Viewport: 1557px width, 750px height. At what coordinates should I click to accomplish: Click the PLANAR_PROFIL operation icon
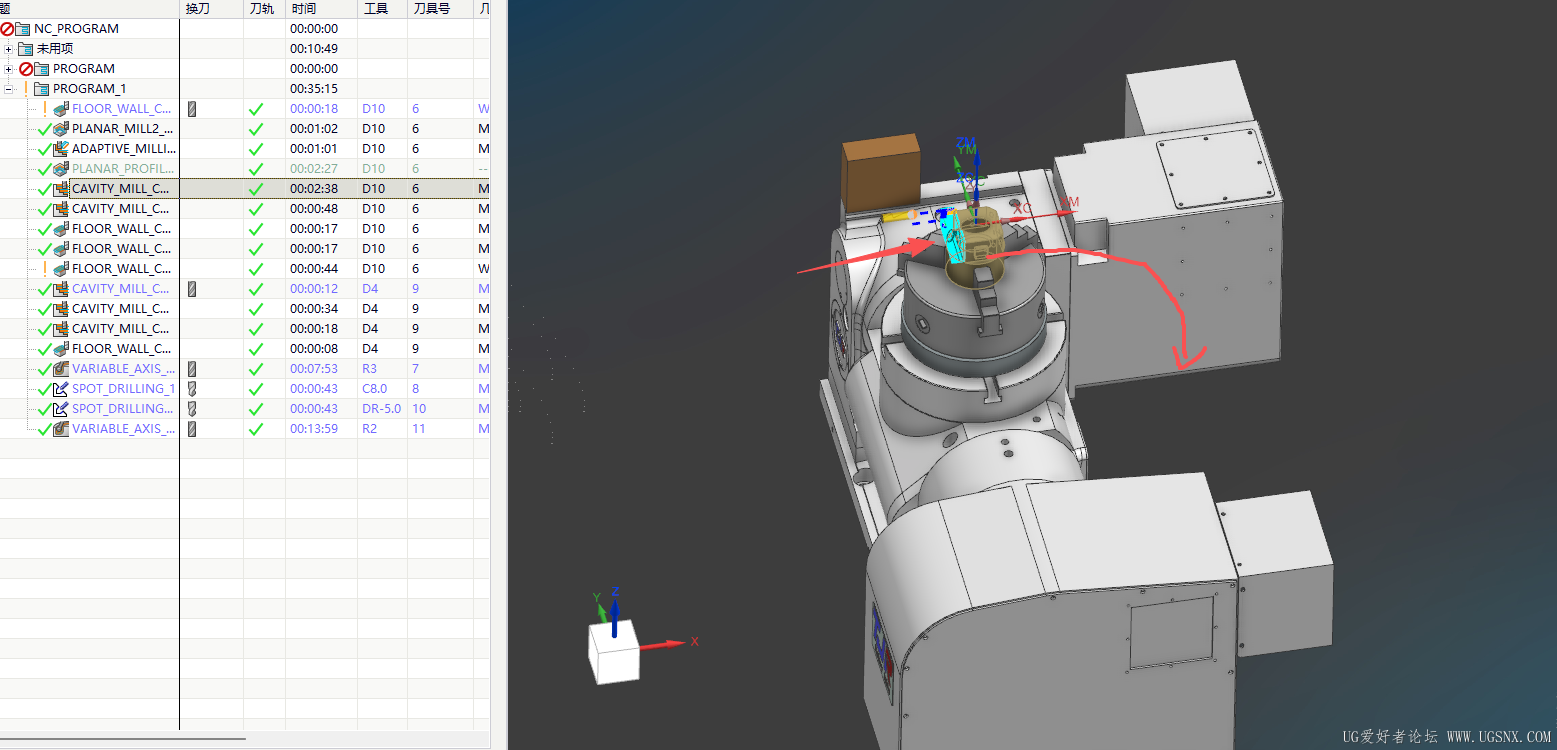(61, 169)
